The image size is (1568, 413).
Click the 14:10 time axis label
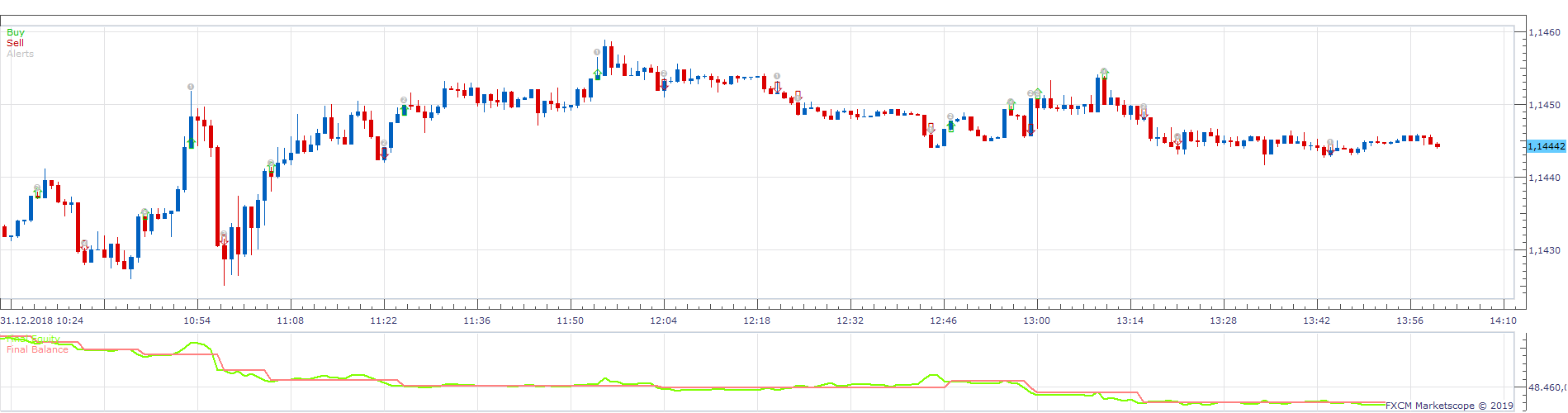click(1503, 320)
